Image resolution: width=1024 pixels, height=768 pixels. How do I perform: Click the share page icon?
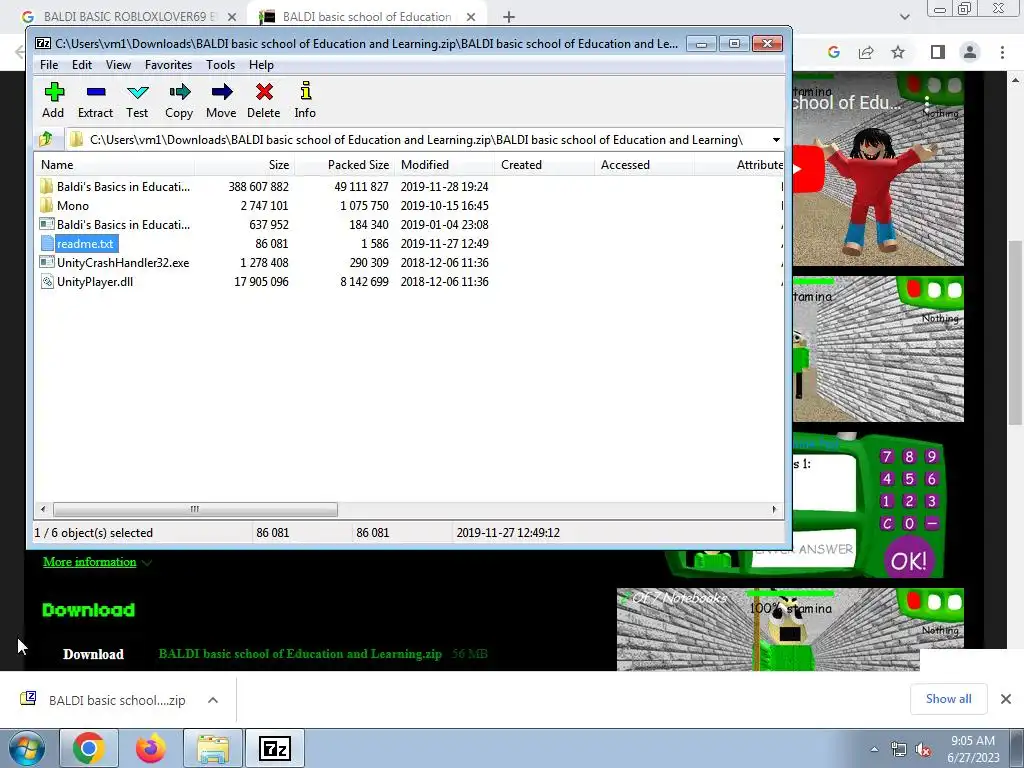pos(866,52)
